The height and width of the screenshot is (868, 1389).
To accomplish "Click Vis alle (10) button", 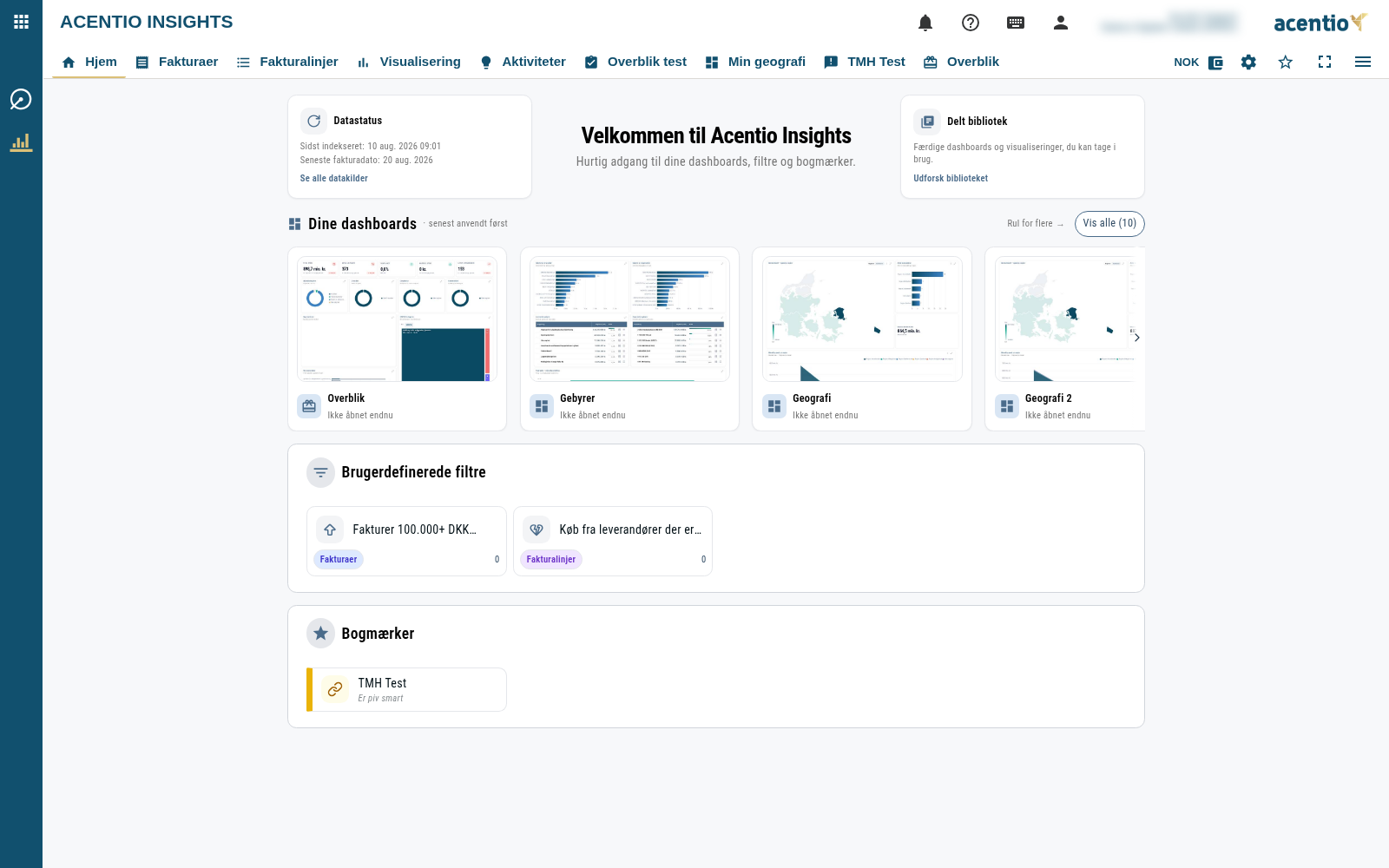I will click(1109, 224).
